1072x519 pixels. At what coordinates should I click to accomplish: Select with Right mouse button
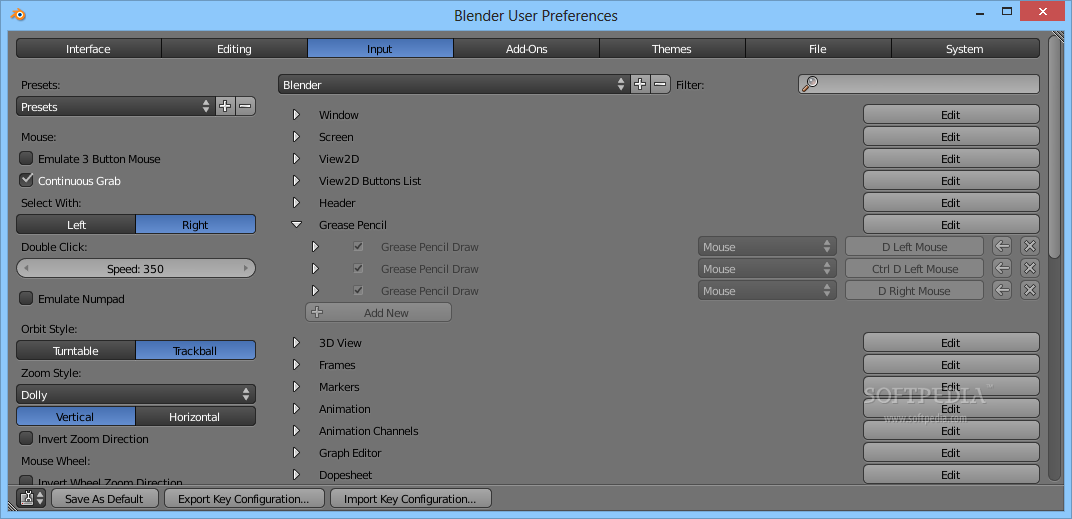[196, 224]
